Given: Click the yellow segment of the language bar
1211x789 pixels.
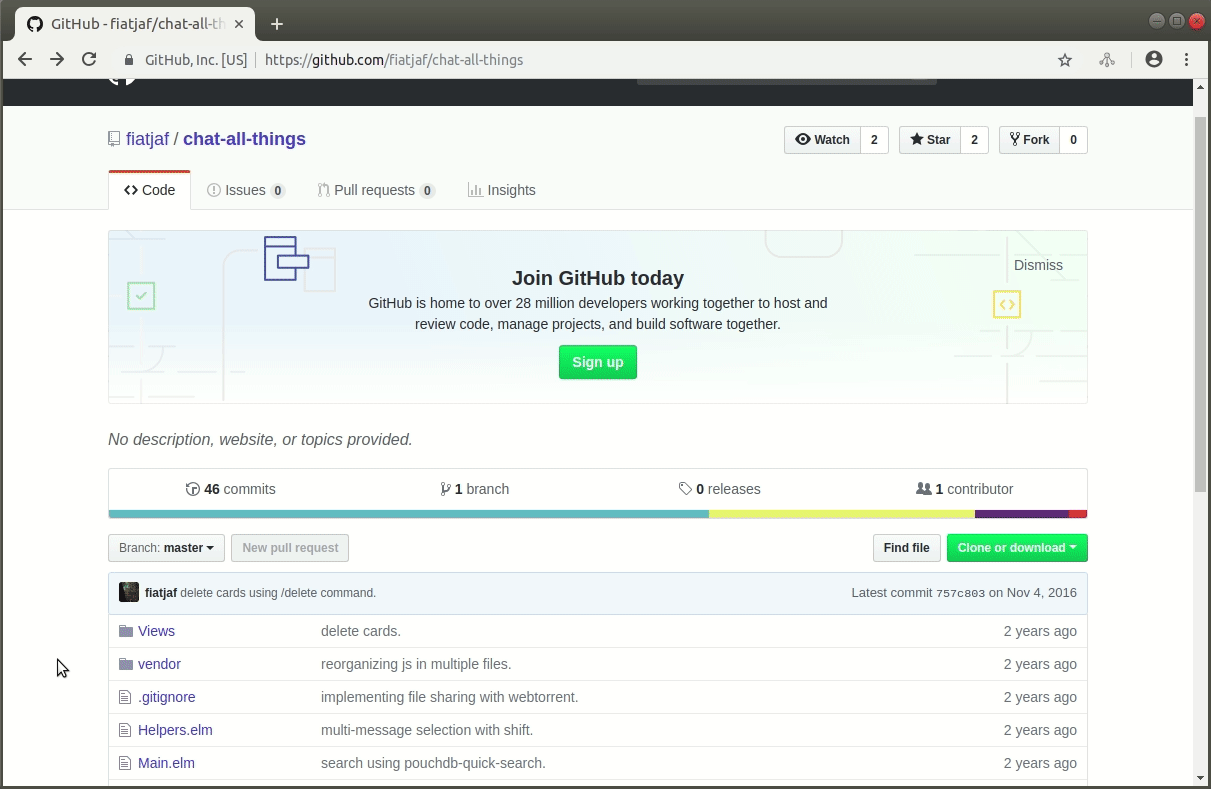Looking at the screenshot, I should pyautogui.click(x=842, y=514).
